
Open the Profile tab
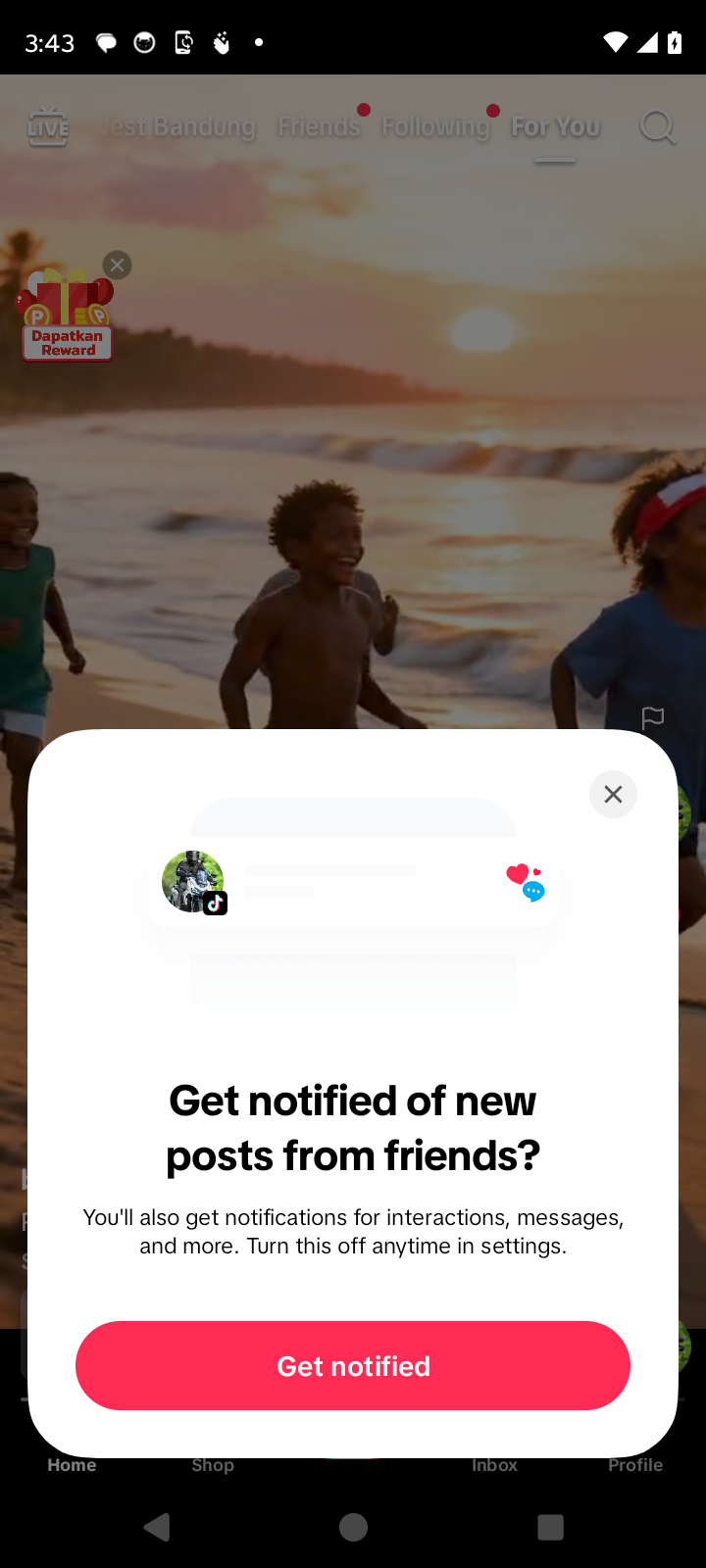coord(635,1465)
